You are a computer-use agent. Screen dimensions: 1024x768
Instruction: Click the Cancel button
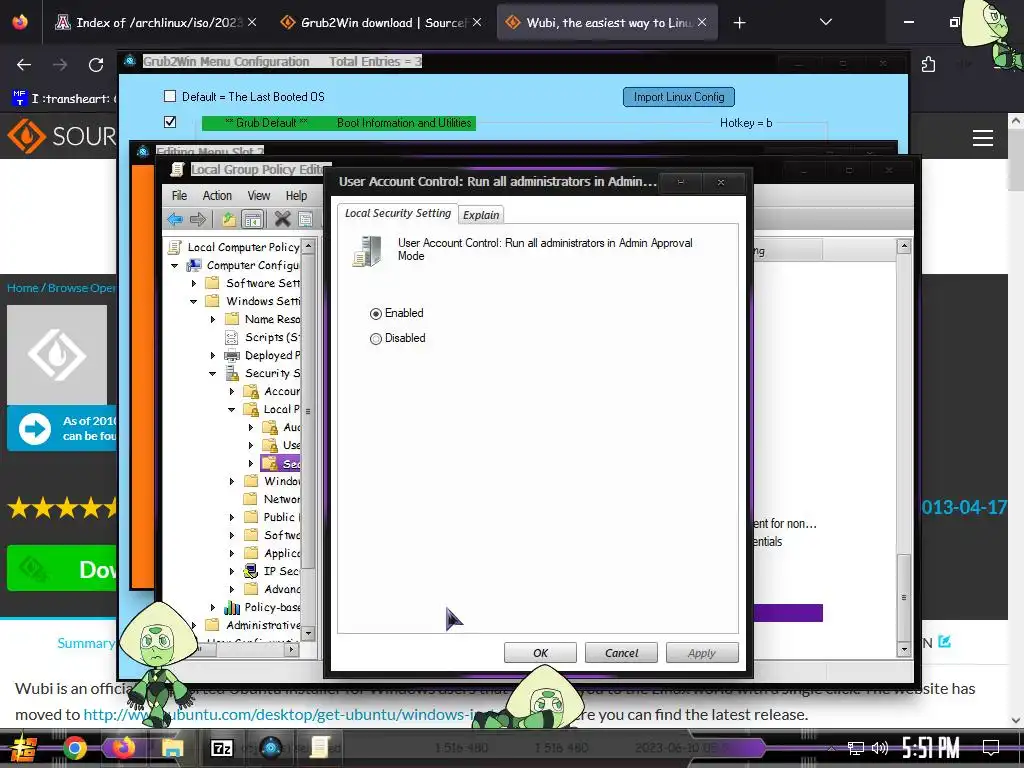click(x=621, y=653)
